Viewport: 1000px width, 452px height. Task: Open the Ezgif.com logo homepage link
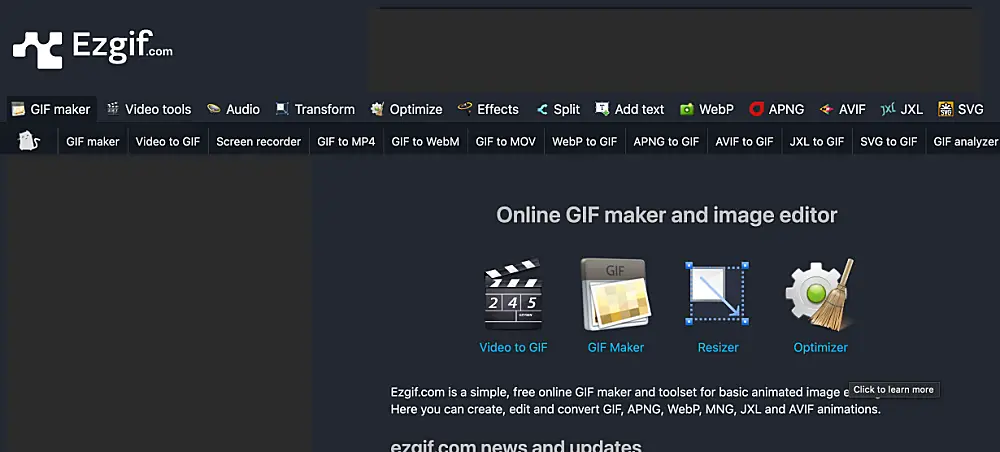(x=92, y=49)
